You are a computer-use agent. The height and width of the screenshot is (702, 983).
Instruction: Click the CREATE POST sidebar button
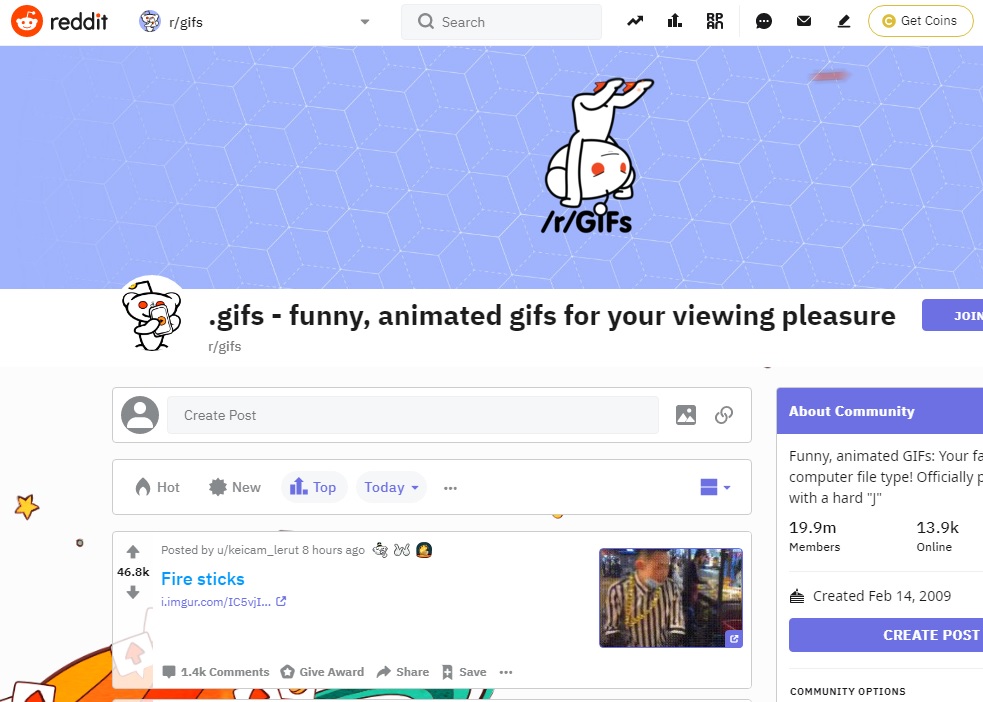tap(886, 635)
